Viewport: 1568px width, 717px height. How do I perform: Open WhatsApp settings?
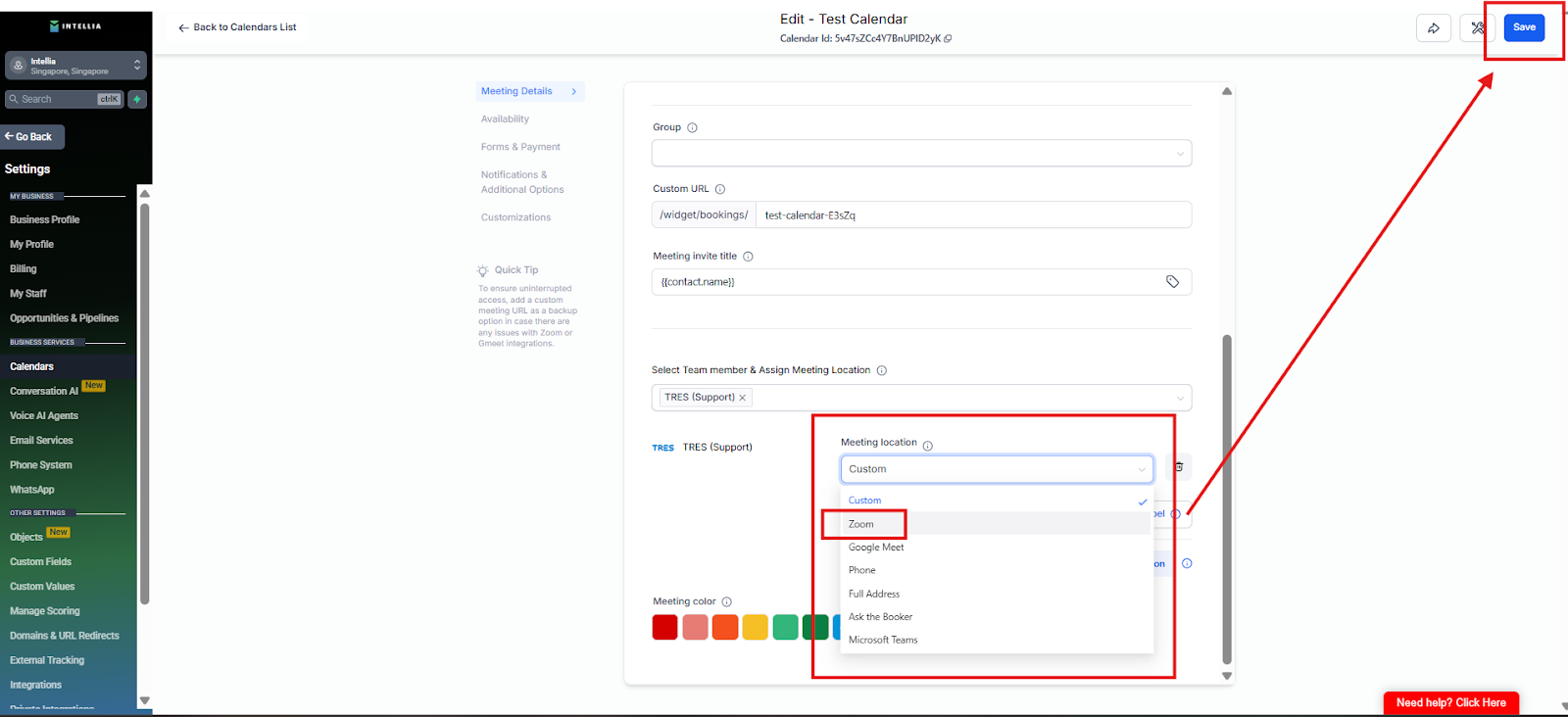coord(32,490)
